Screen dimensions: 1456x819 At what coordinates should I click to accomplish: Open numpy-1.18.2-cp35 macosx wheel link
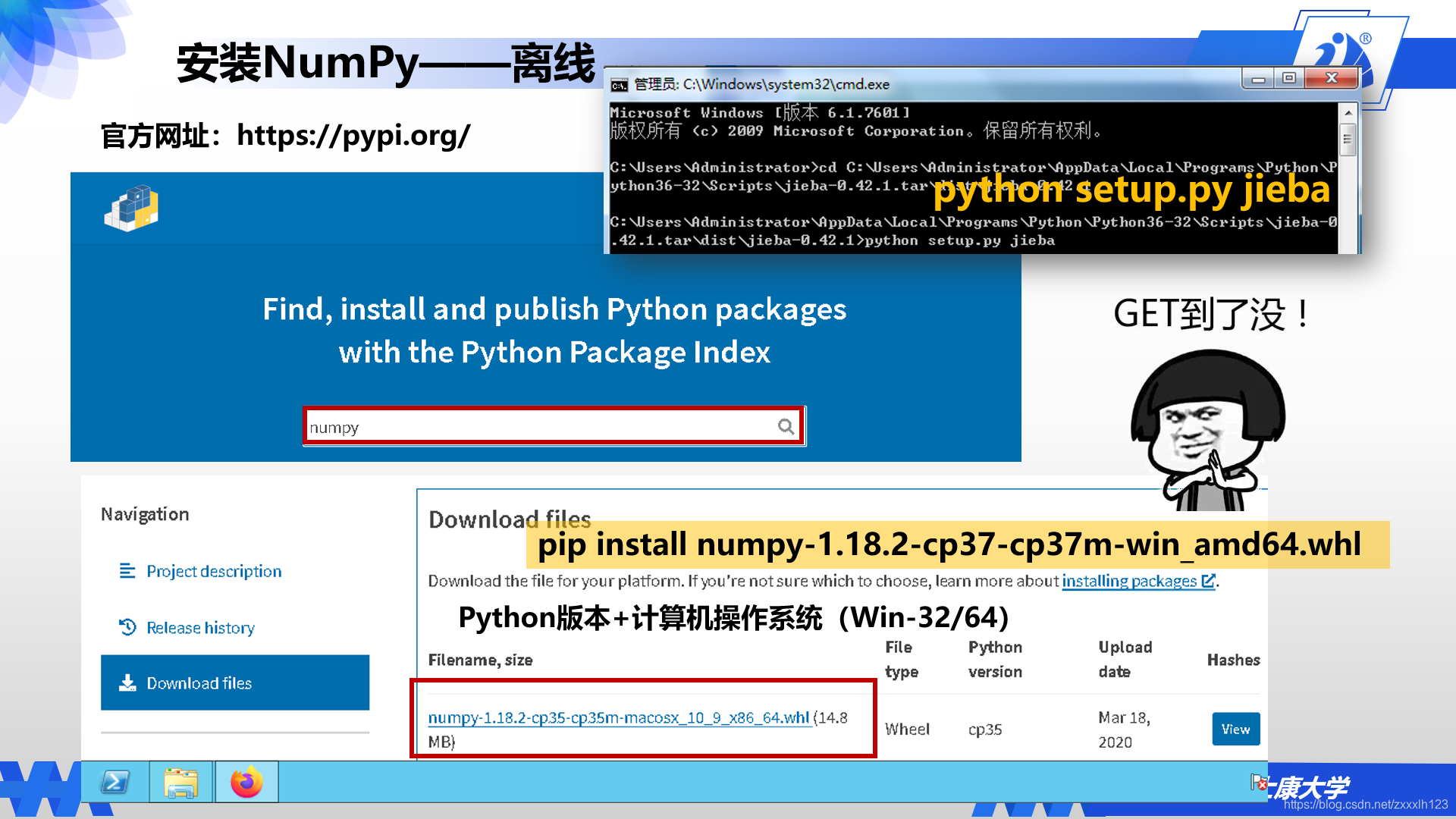pyautogui.click(x=618, y=717)
